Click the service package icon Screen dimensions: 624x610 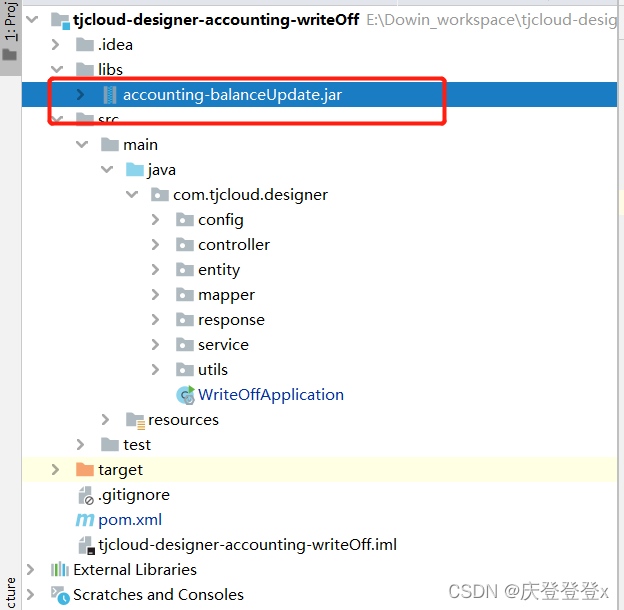tap(185, 345)
